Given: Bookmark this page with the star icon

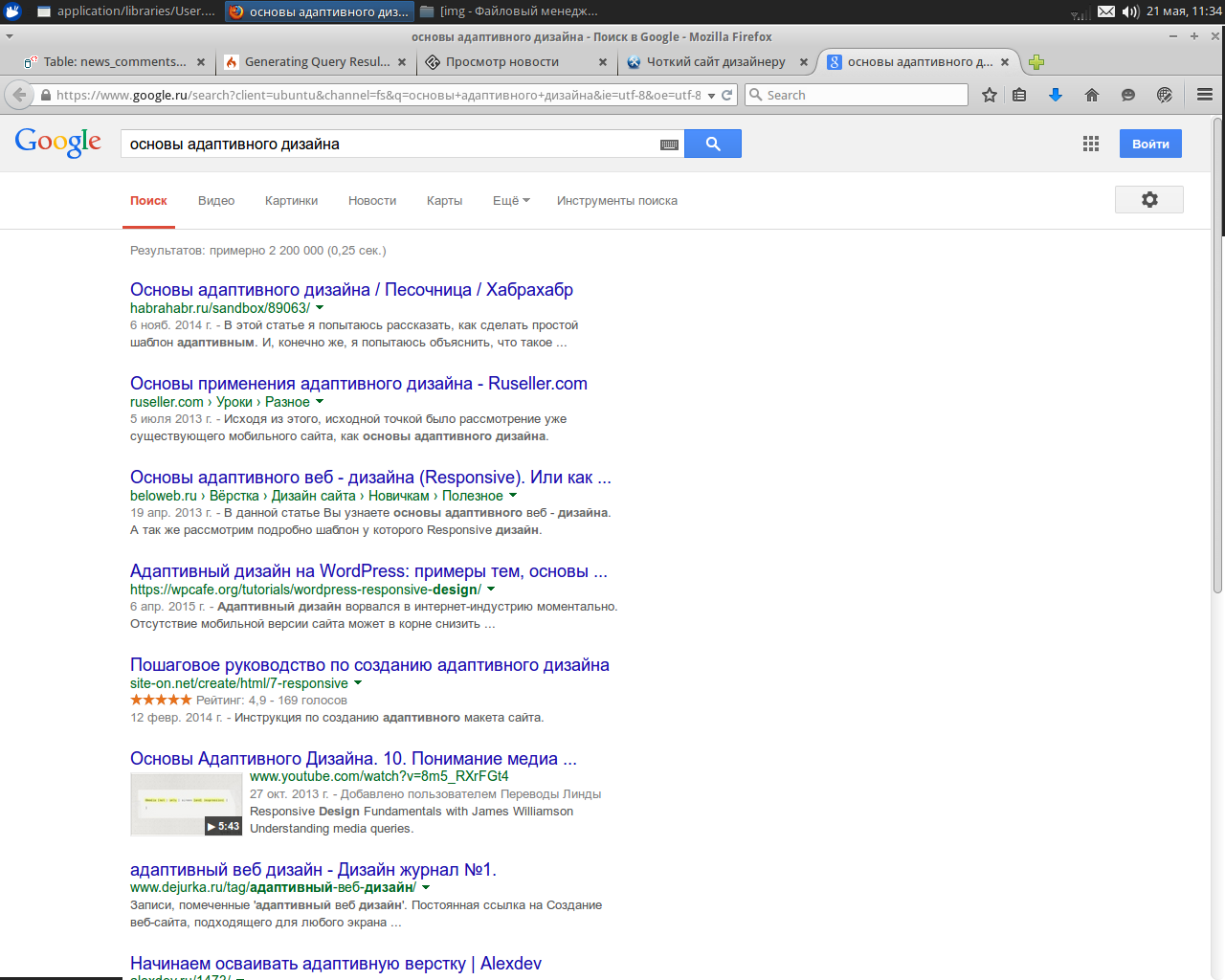Looking at the screenshot, I should click(x=990, y=95).
